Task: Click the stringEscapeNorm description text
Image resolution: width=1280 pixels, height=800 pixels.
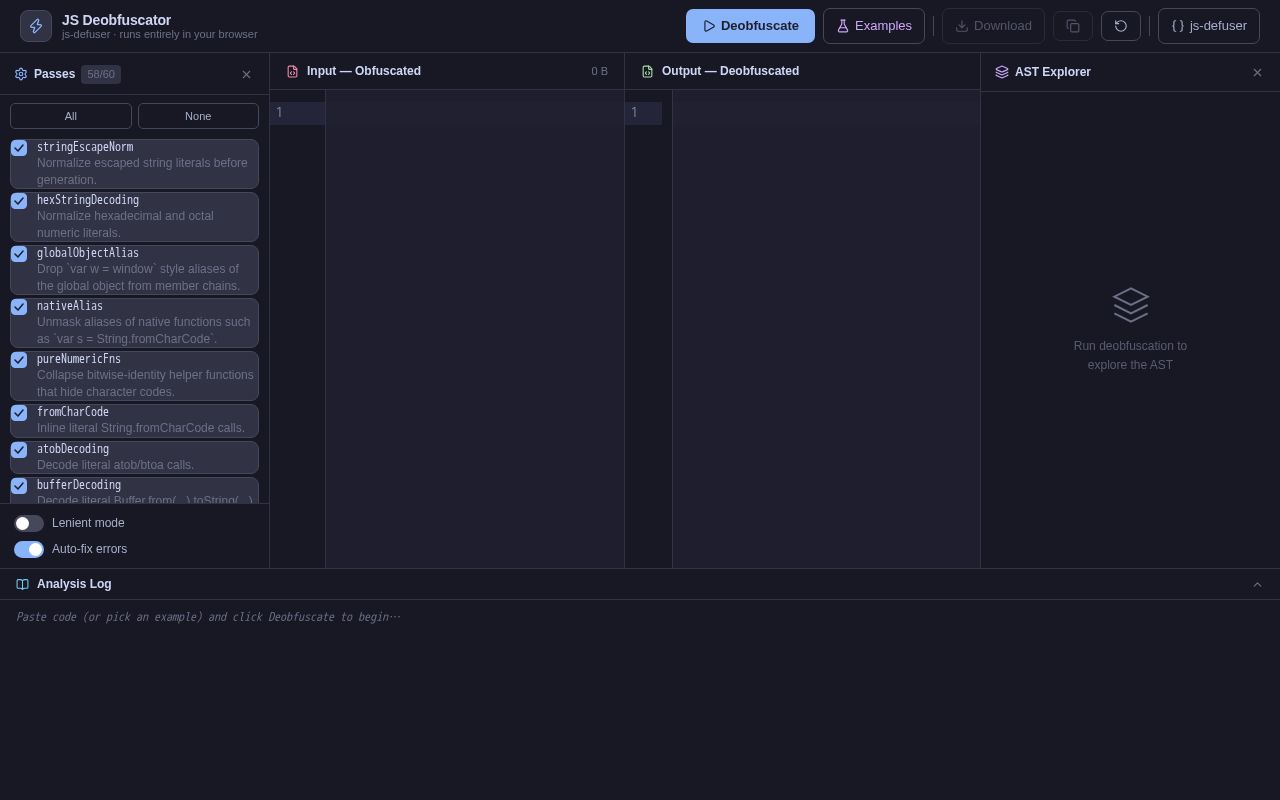Action: pyautogui.click(x=142, y=171)
